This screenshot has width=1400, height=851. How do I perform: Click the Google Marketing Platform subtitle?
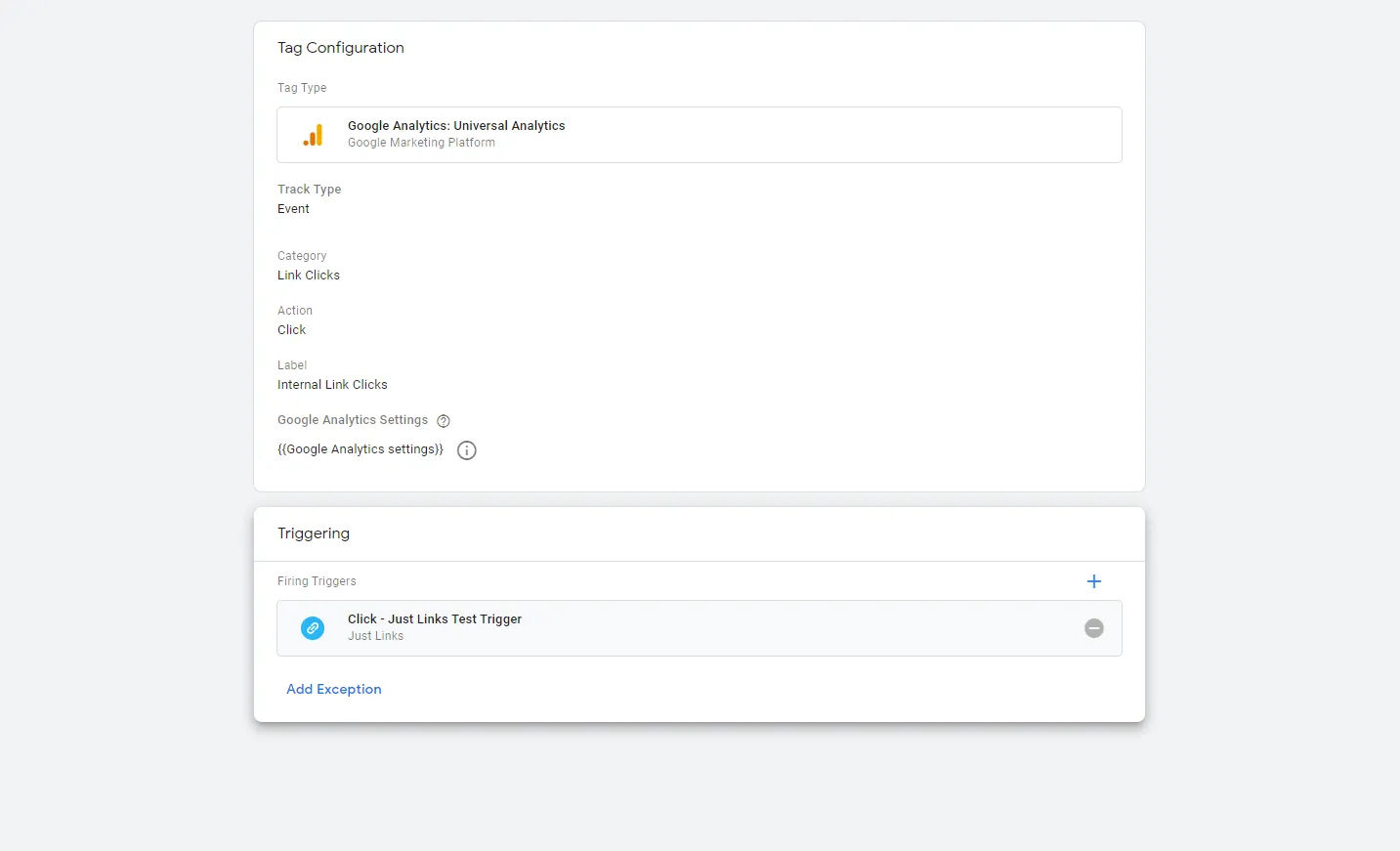coord(421,143)
